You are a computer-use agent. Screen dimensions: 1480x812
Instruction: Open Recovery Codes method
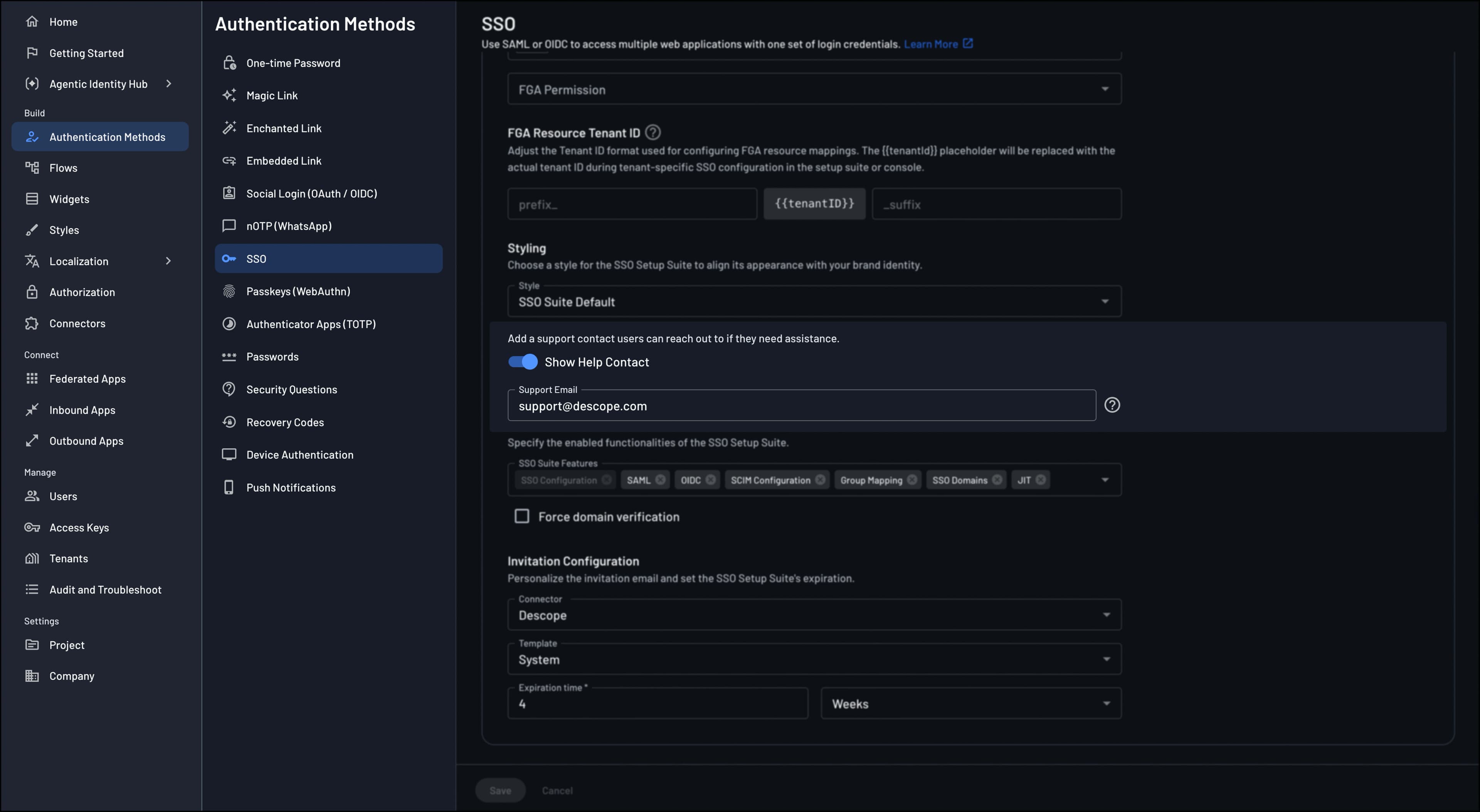[x=329, y=422]
